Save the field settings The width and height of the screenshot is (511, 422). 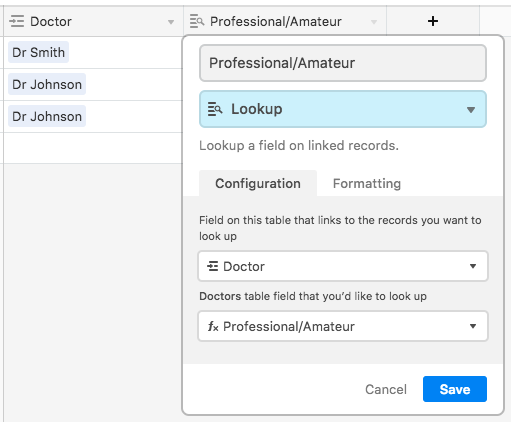[x=455, y=389]
